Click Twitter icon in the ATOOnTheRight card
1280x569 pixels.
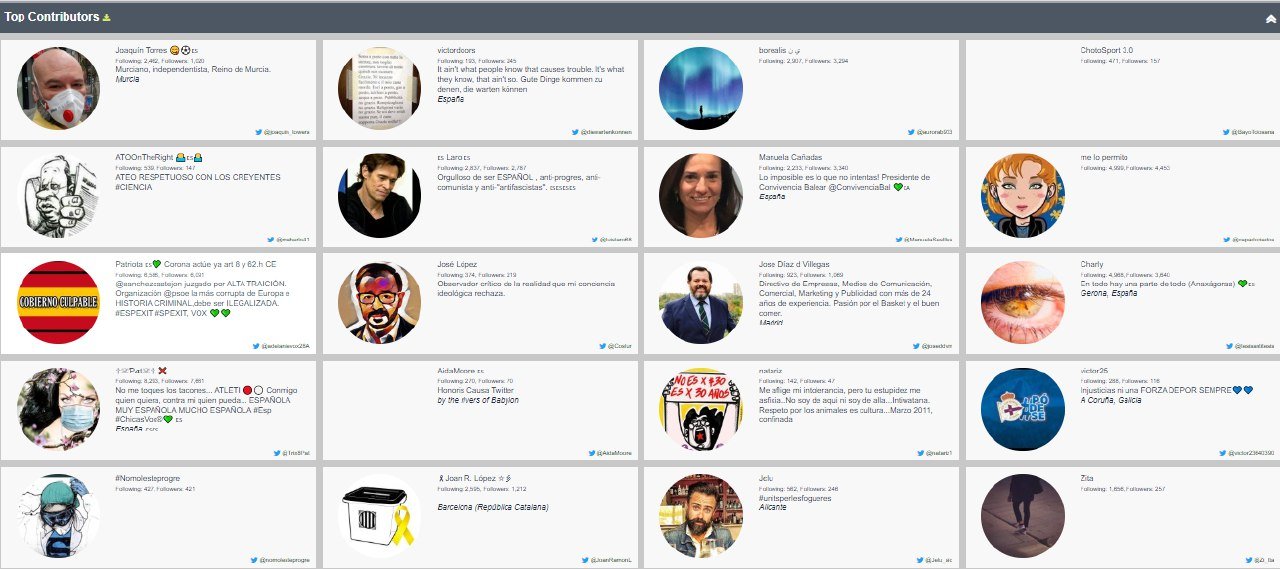tap(271, 240)
